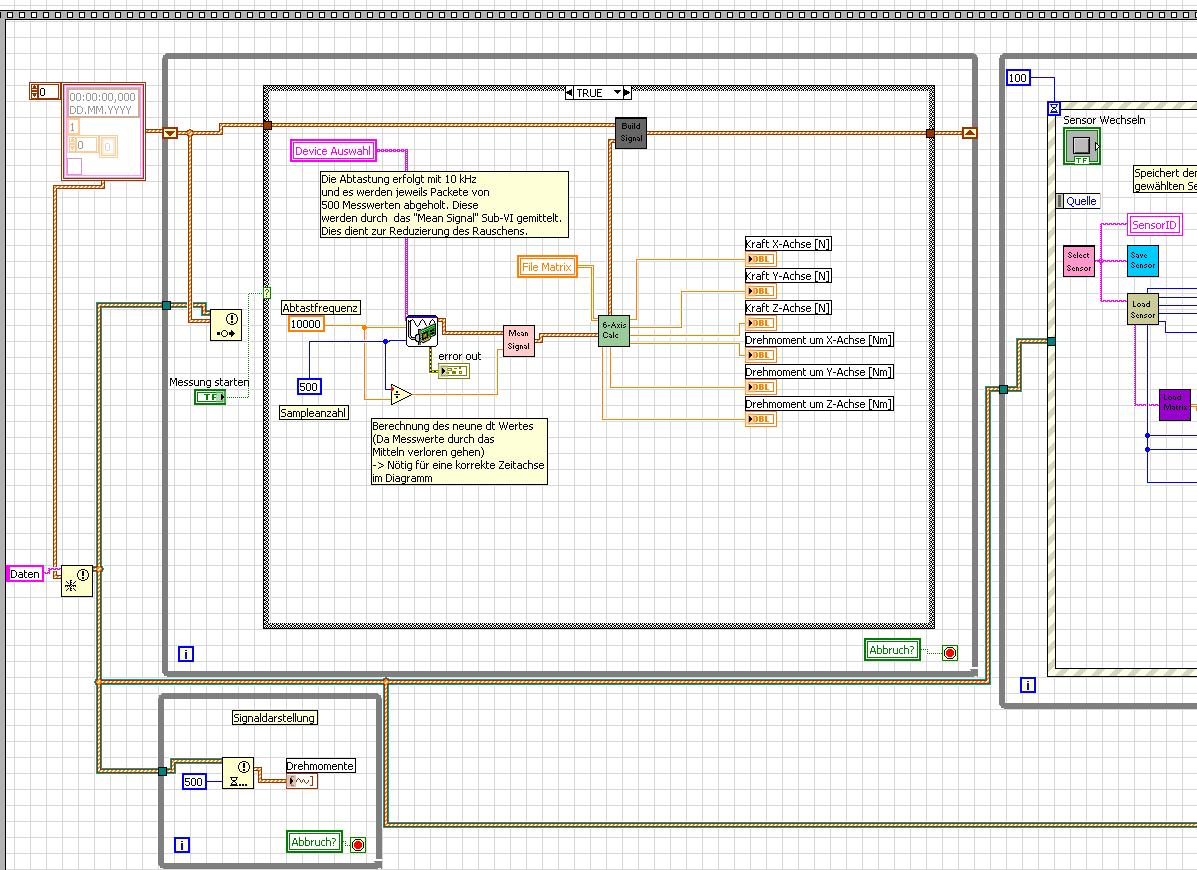Click the Kraft X-Achse DBL indicator terminal

click(760, 259)
